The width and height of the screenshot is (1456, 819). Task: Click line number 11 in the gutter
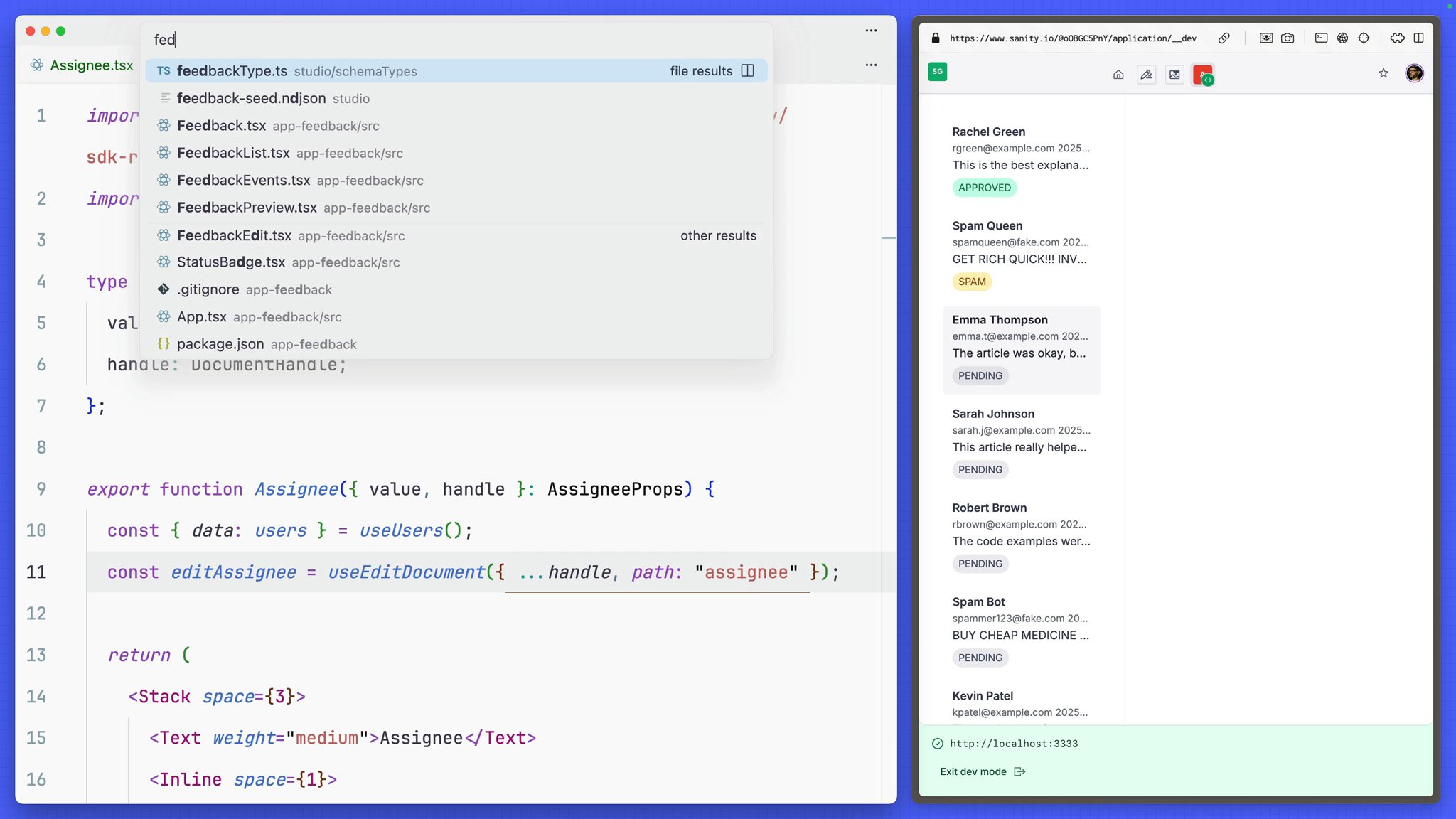click(x=36, y=572)
